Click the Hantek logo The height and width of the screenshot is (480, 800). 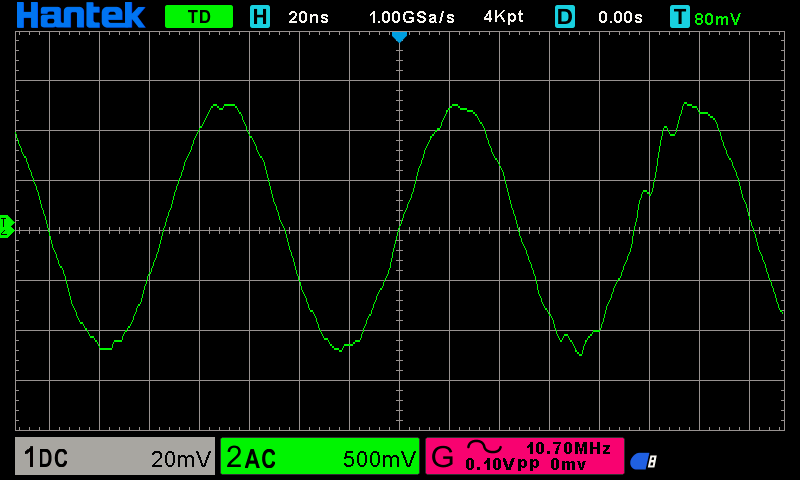tap(81, 15)
